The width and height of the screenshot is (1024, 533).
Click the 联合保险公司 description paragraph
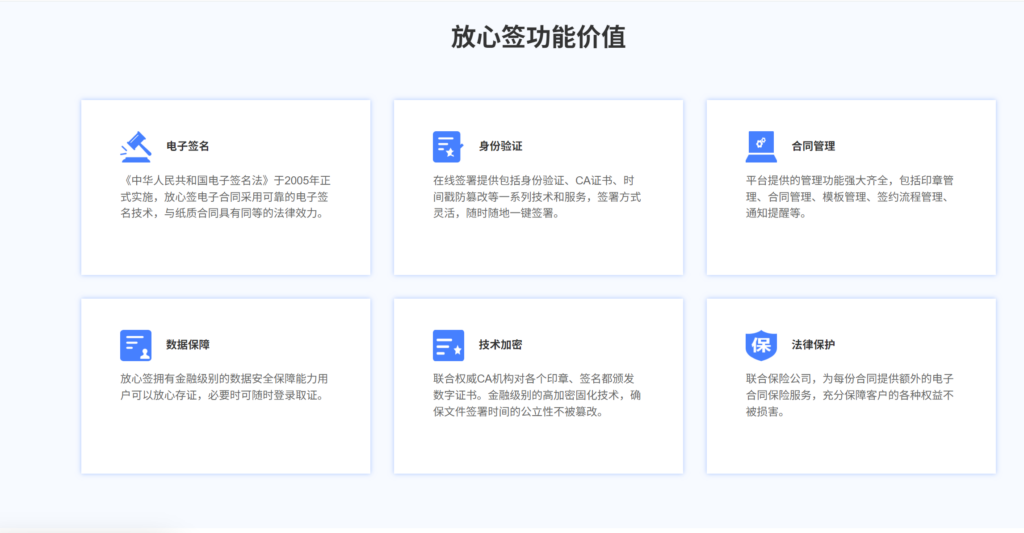[x=850, y=395]
